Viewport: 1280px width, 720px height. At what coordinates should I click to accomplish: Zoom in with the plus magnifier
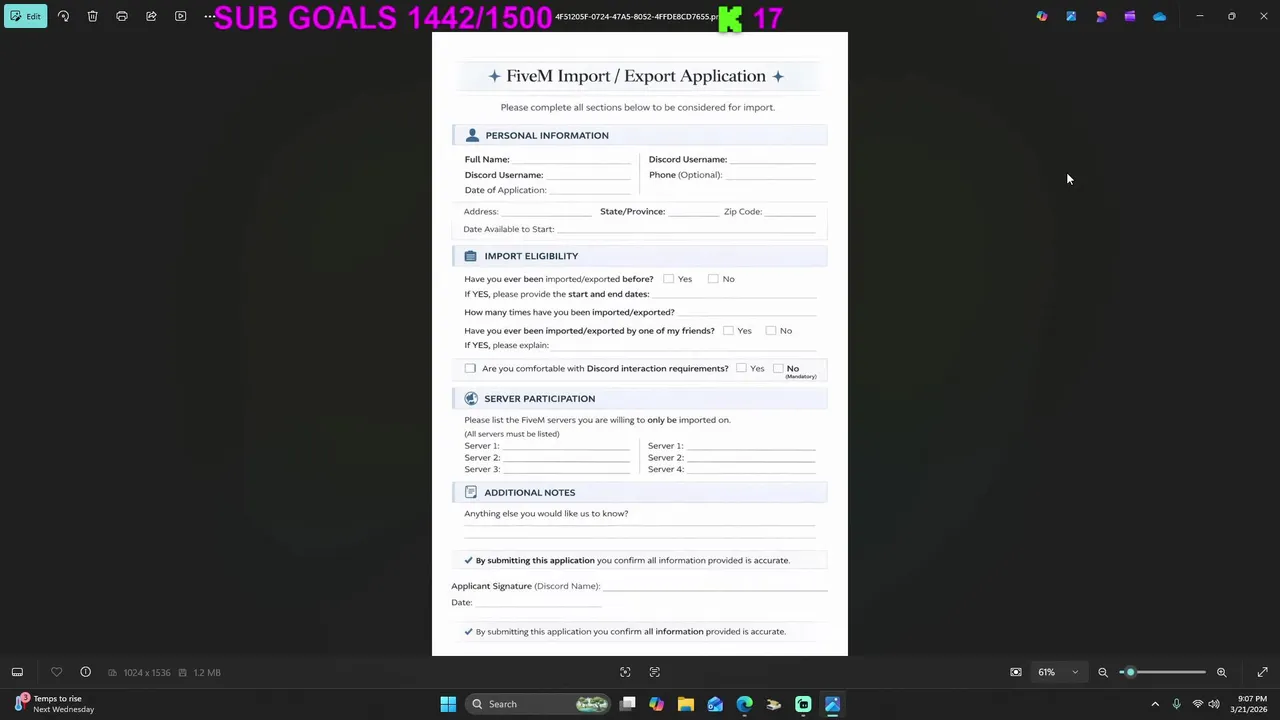(1221, 672)
